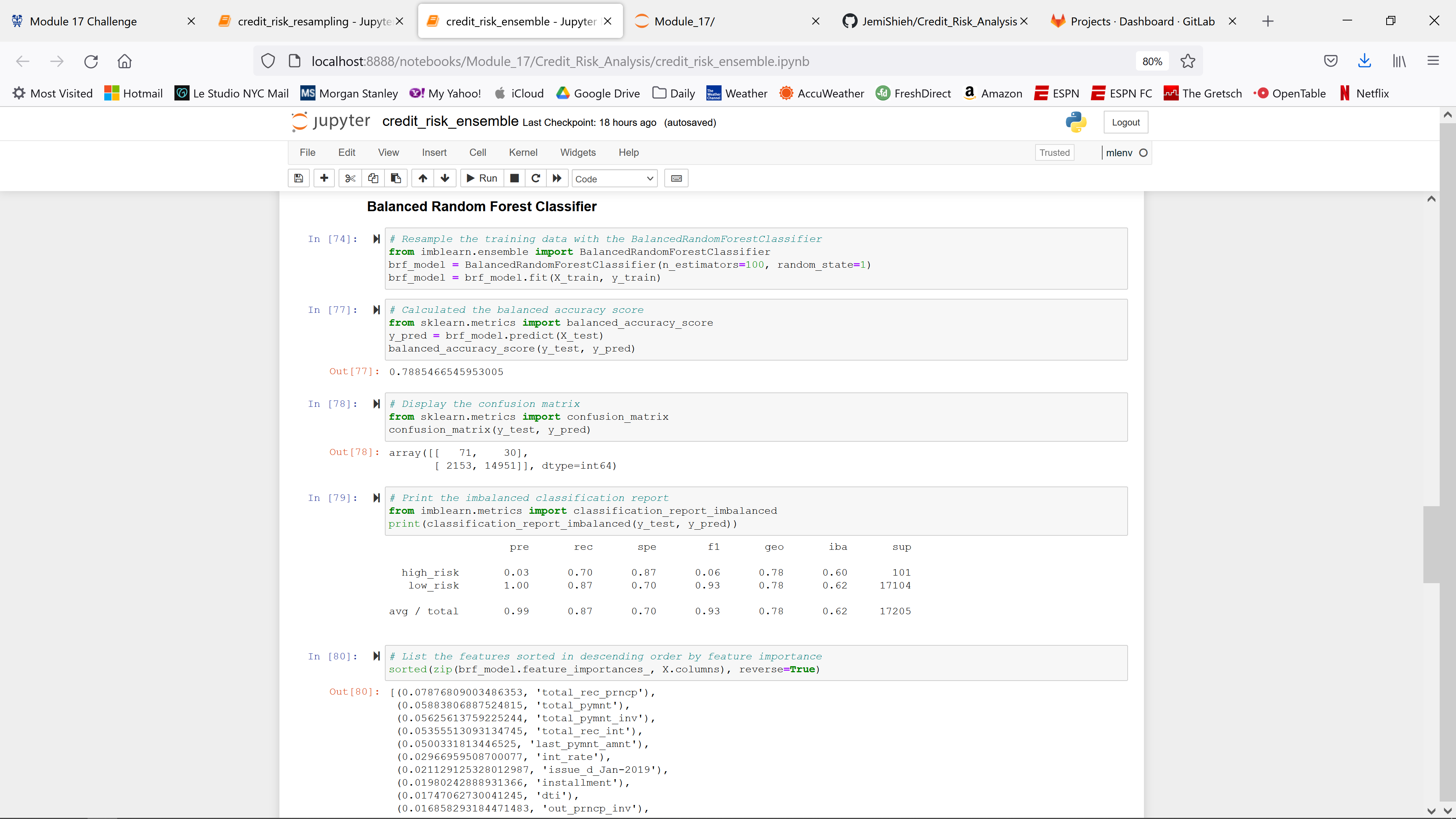Open the File menu

tap(308, 152)
